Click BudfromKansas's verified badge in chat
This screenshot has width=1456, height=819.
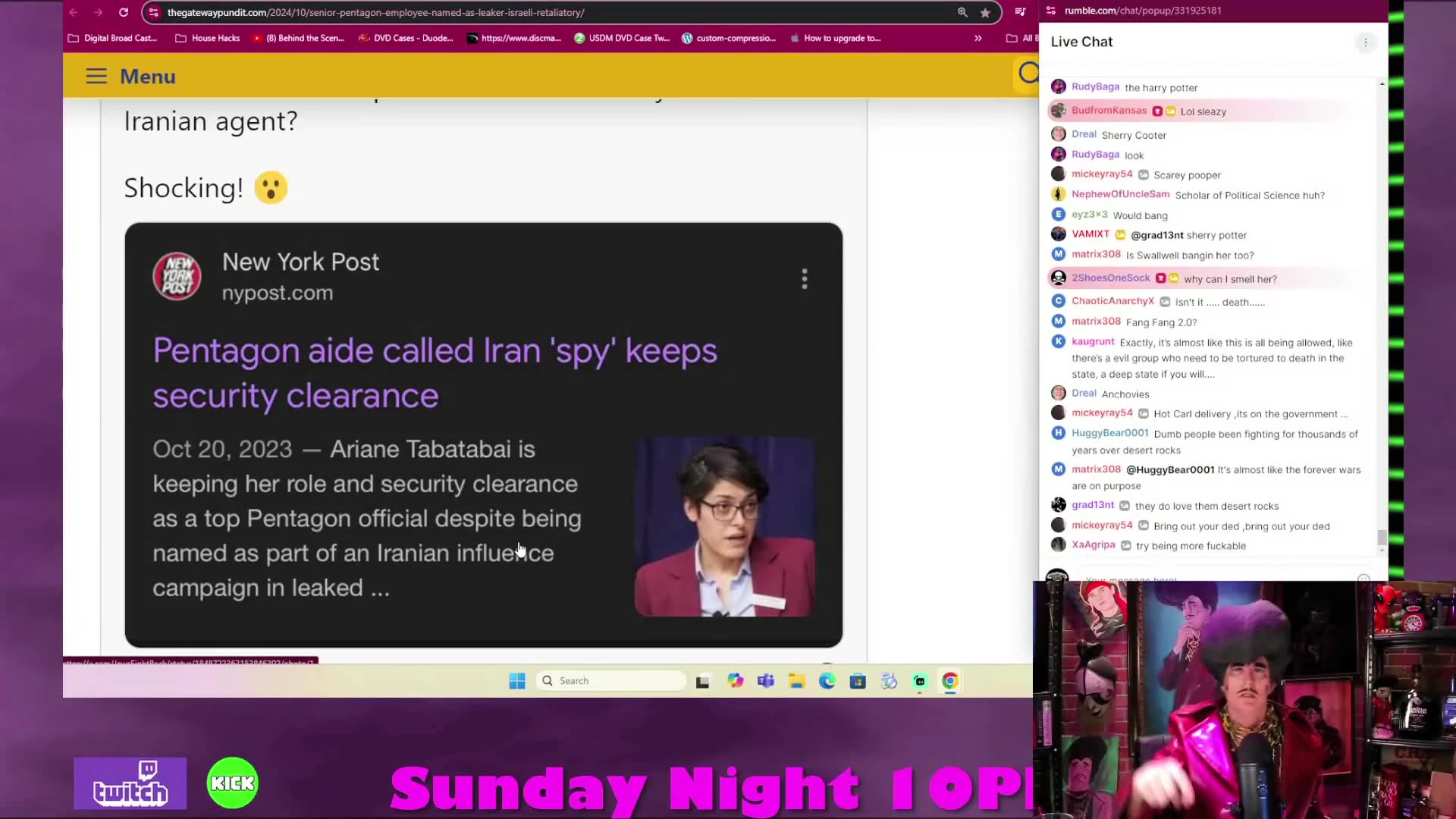pos(1158,111)
